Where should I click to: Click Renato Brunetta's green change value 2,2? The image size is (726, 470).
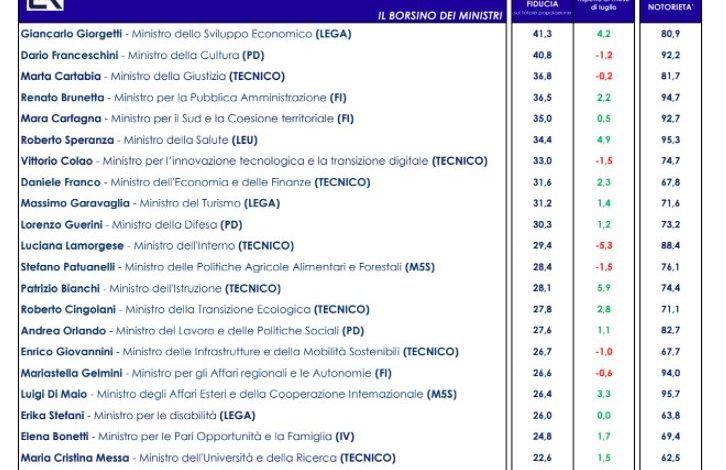click(603, 97)
